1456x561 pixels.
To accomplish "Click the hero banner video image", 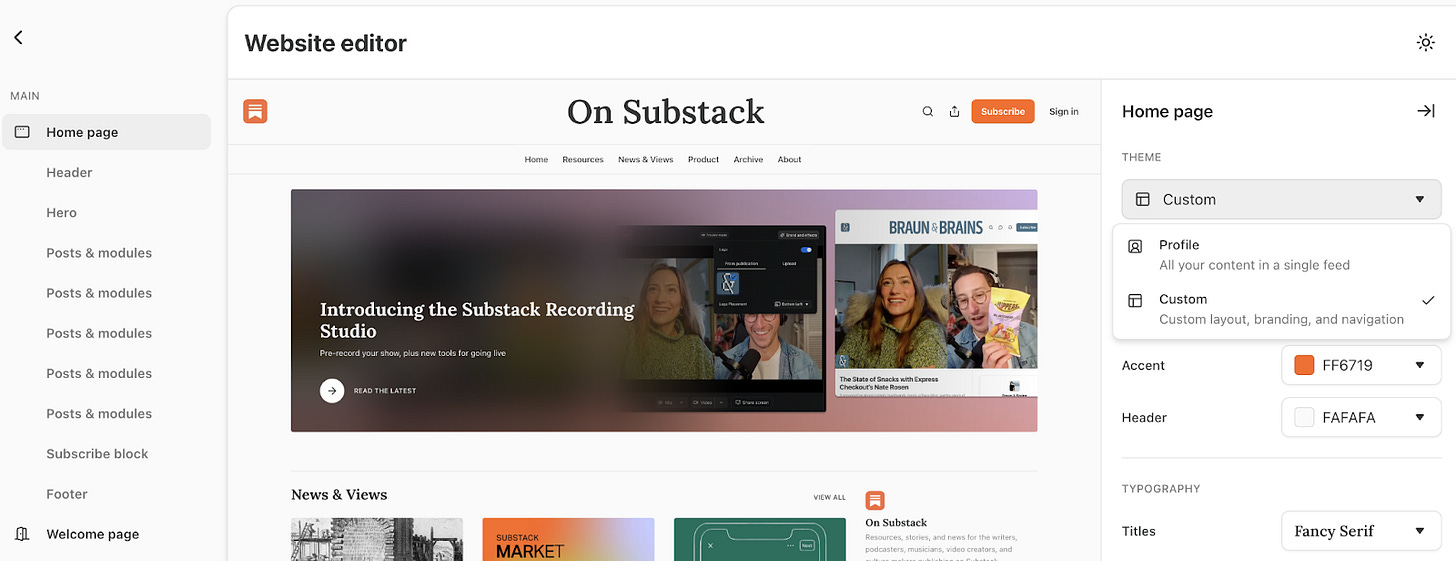I will [664, 310].
